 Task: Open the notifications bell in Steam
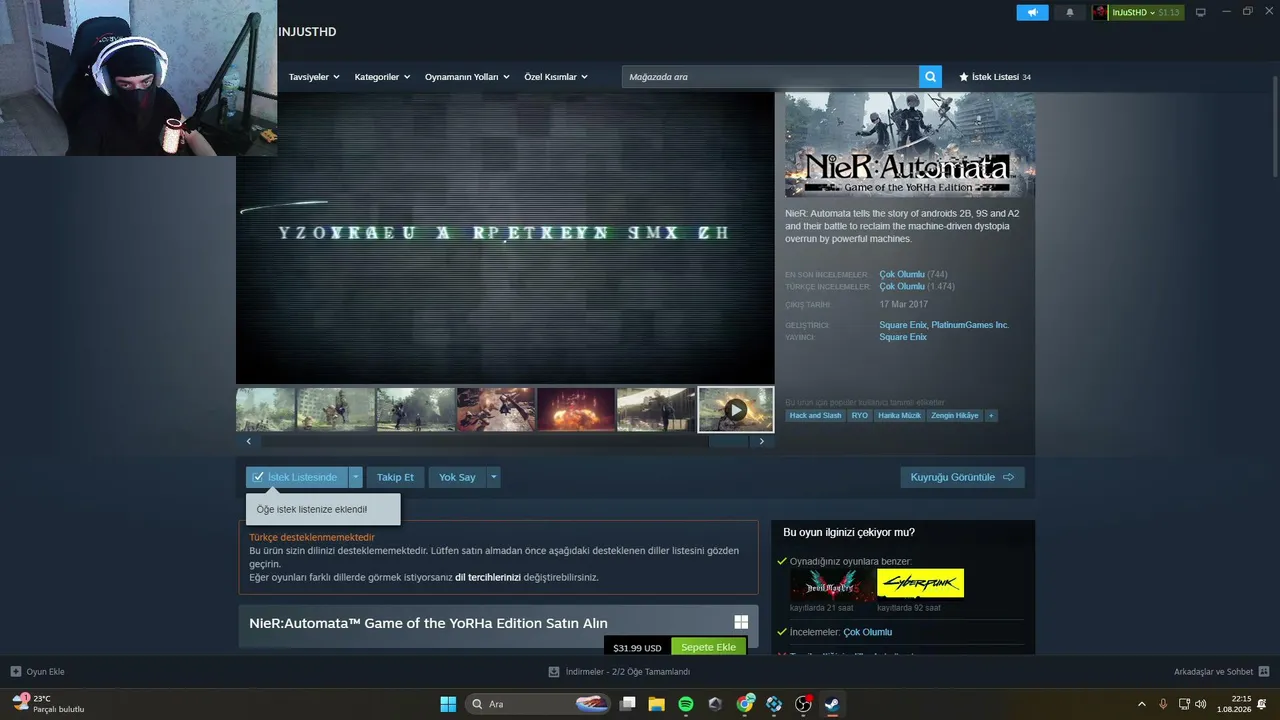(1070, 12)
